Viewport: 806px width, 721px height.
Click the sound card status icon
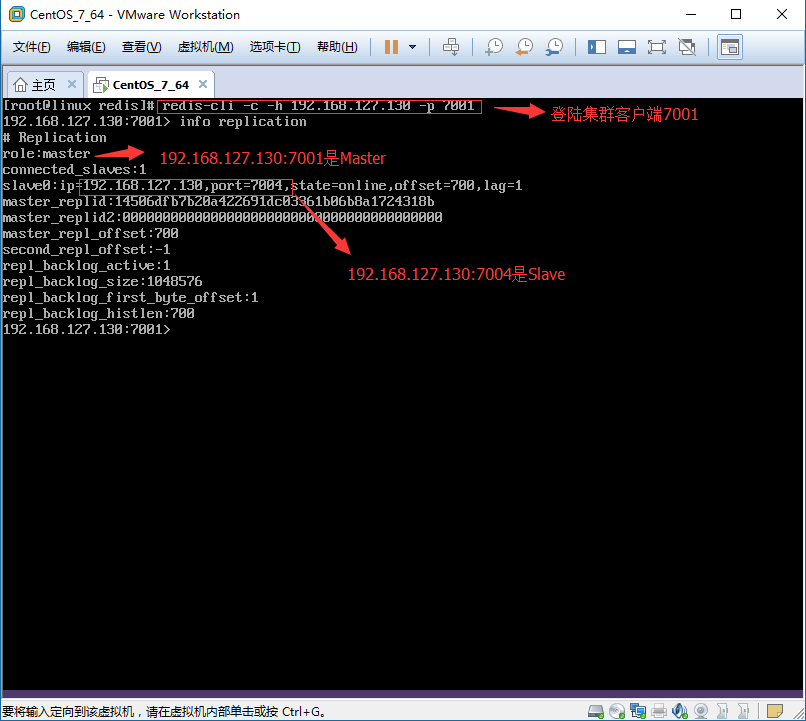click(x=680, y=711)
